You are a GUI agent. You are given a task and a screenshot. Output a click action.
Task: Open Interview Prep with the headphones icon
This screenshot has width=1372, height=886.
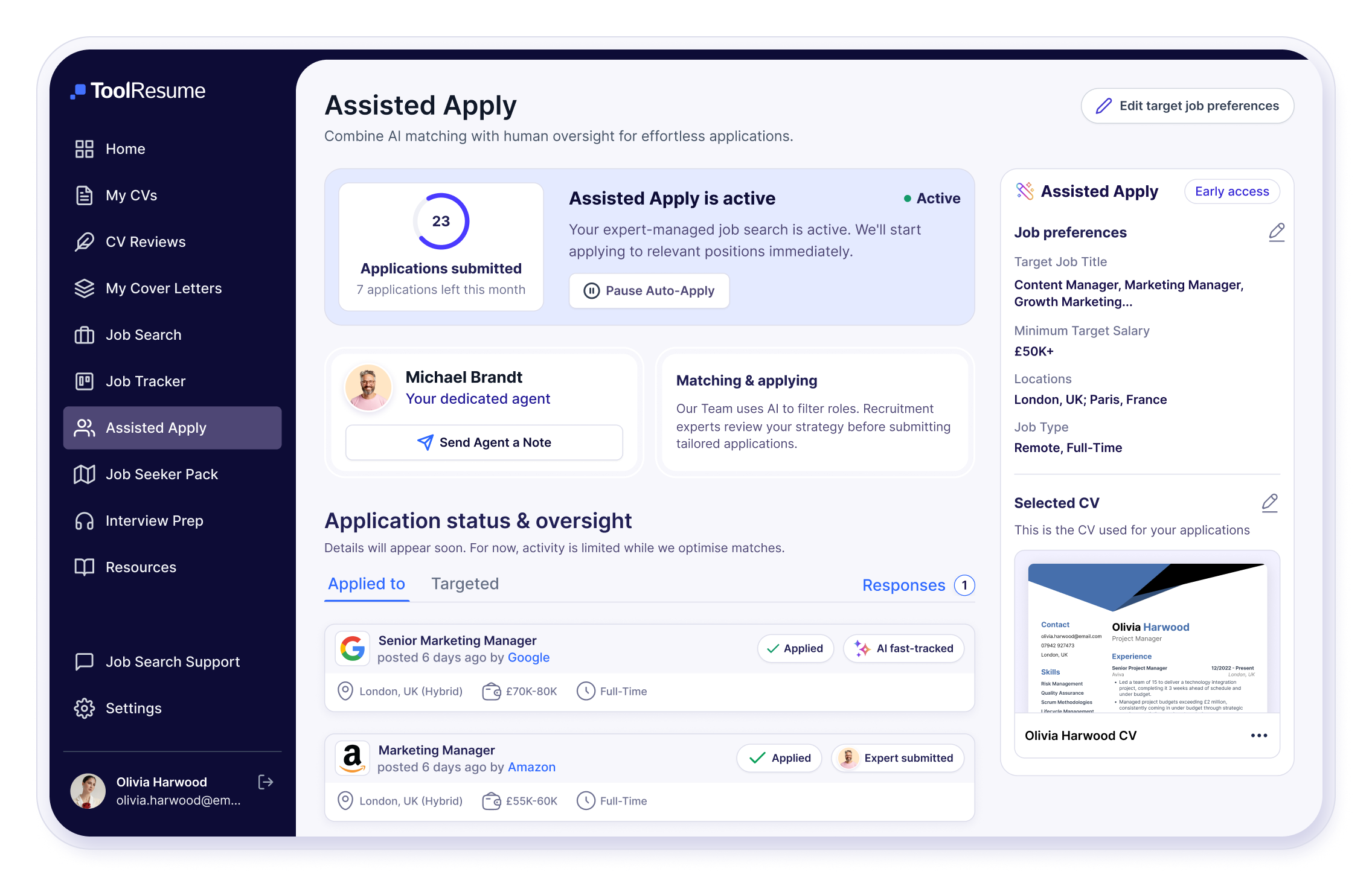tap(85, 521)
